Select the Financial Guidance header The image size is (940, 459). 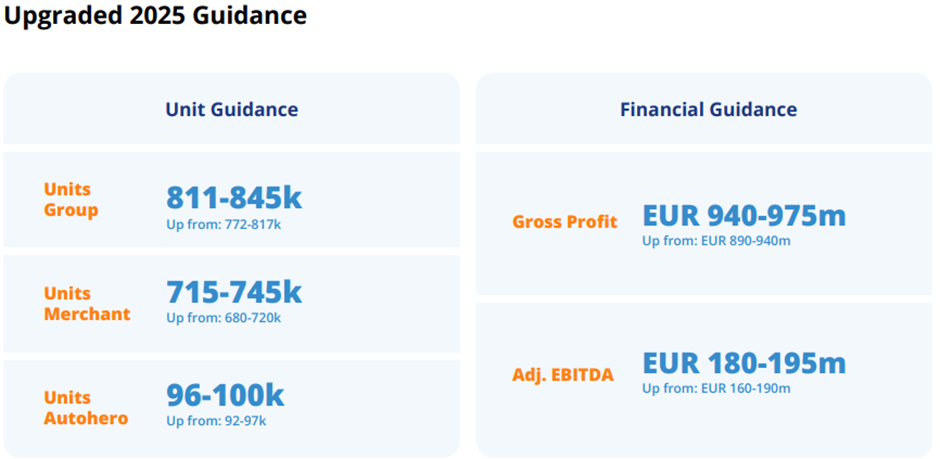point(708,109)
